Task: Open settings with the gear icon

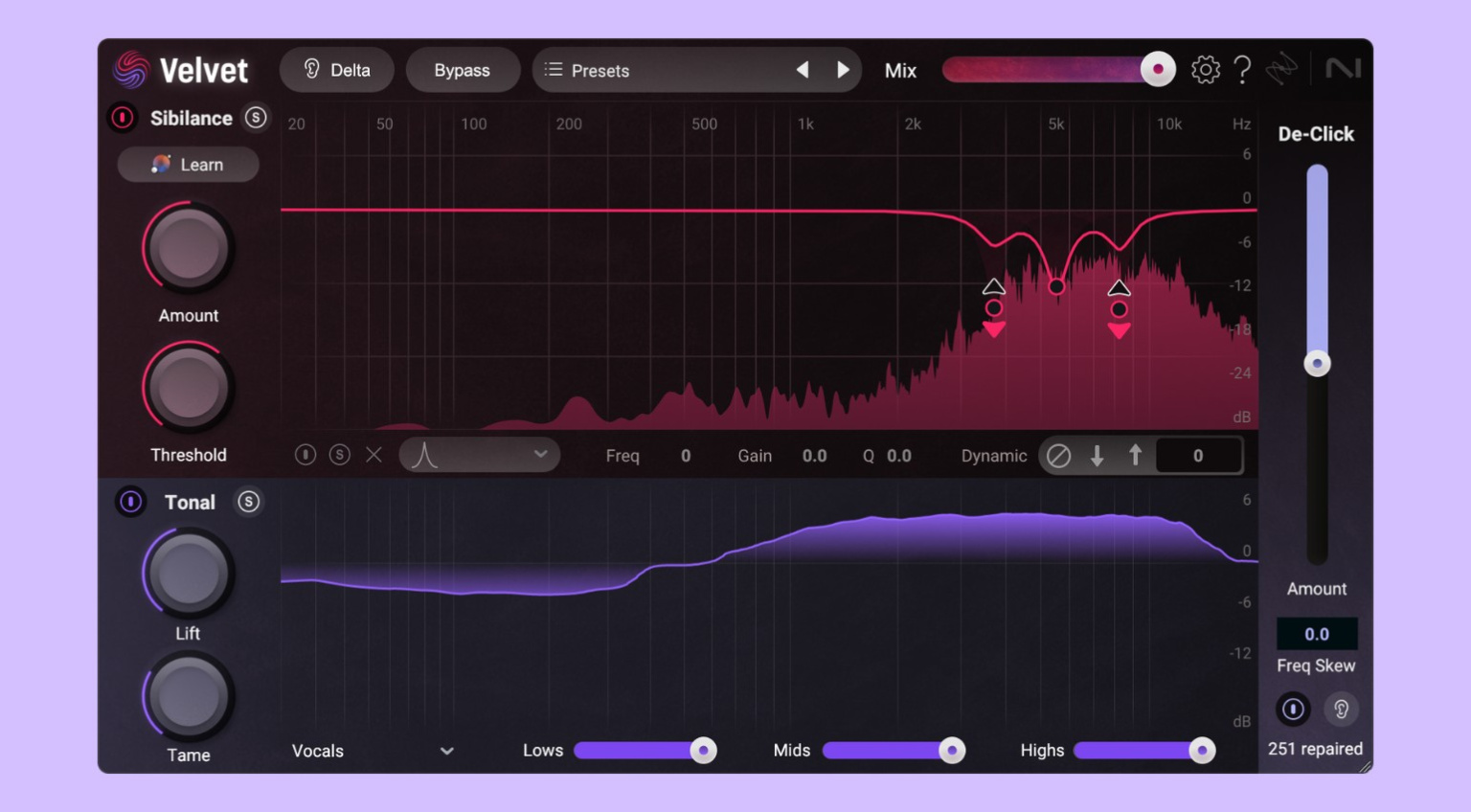Action: (1205, 70)
